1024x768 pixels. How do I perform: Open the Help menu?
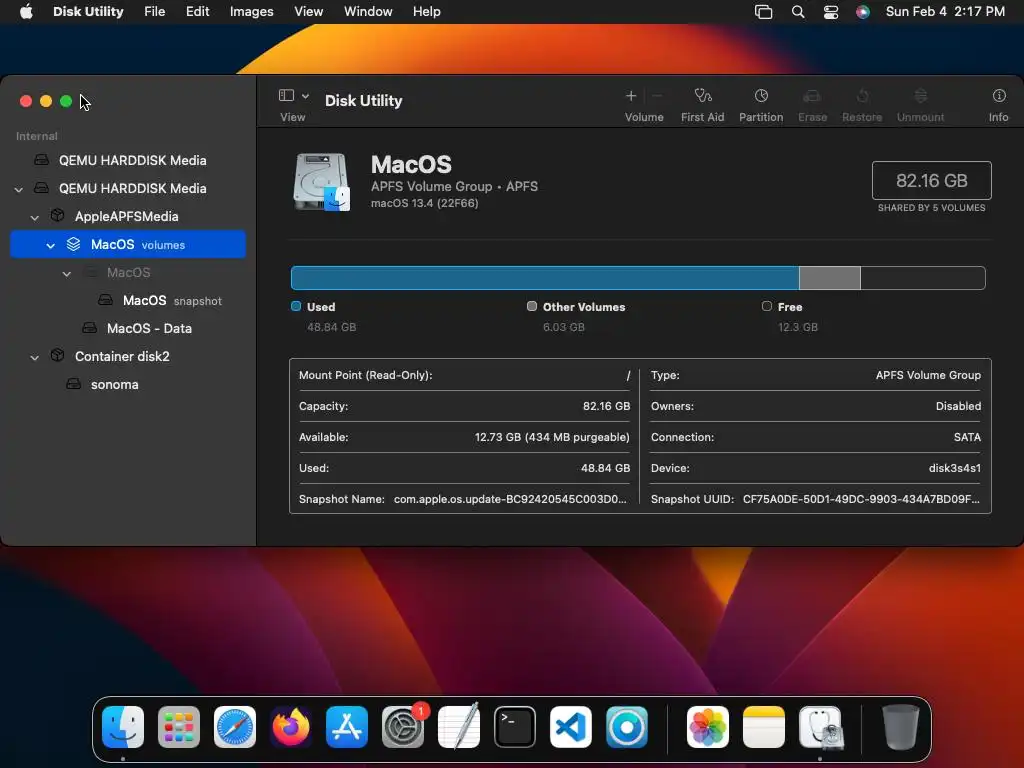(426, 12)
